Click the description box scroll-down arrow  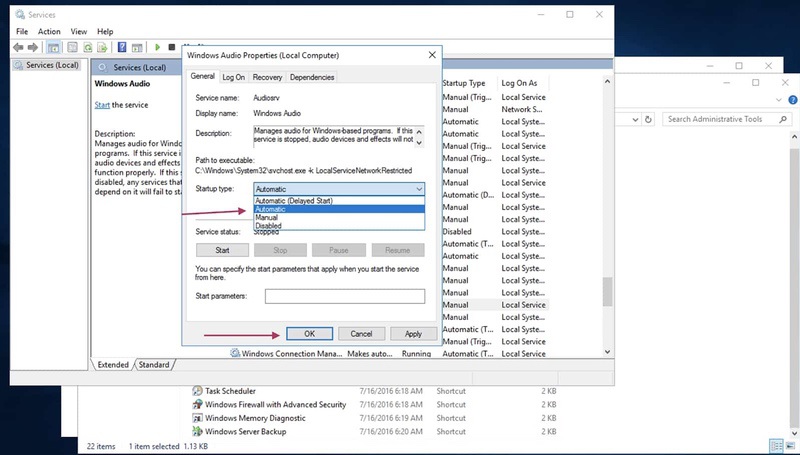(x=419, y=143)
